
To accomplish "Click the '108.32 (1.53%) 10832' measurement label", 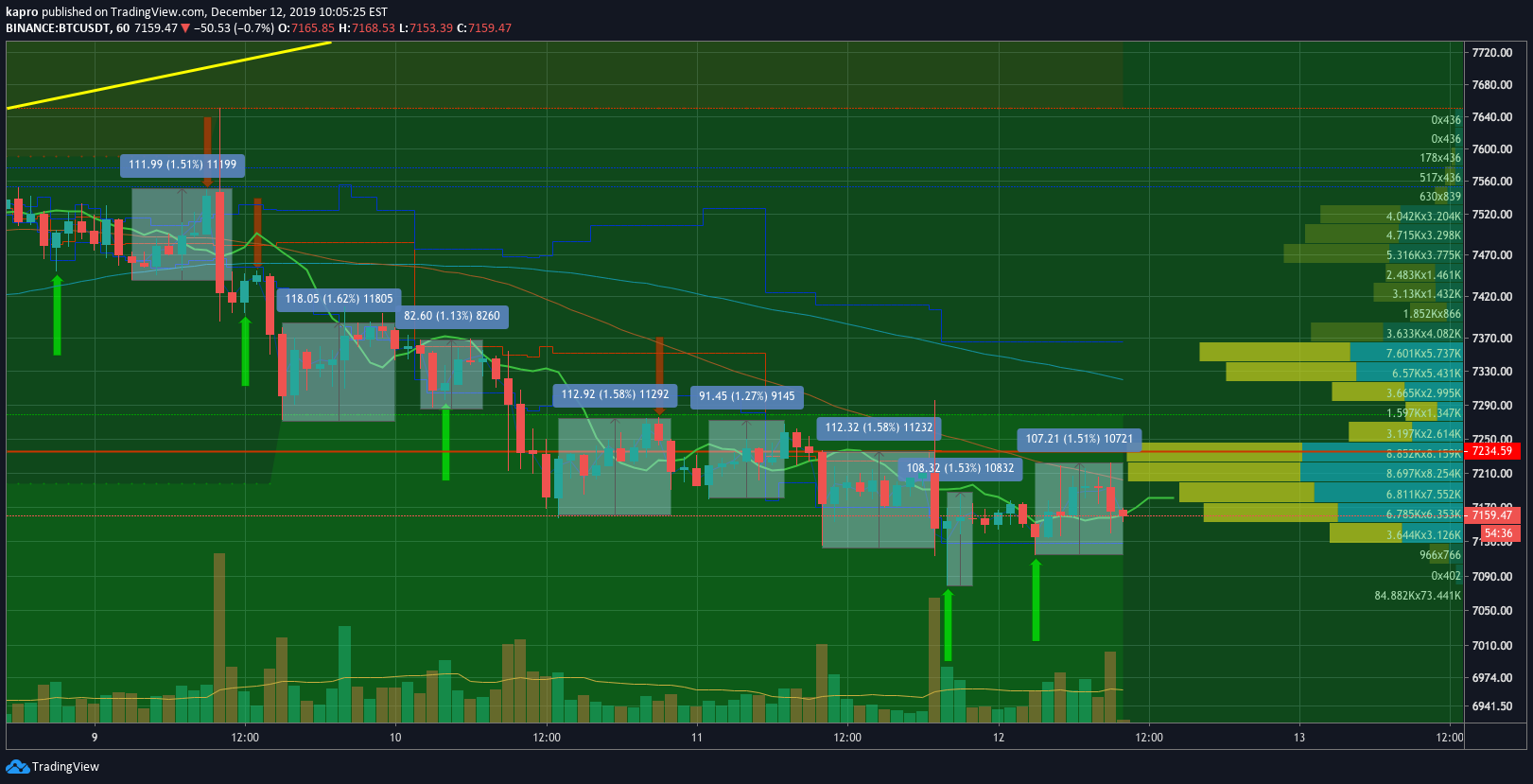I will (960, 468).
